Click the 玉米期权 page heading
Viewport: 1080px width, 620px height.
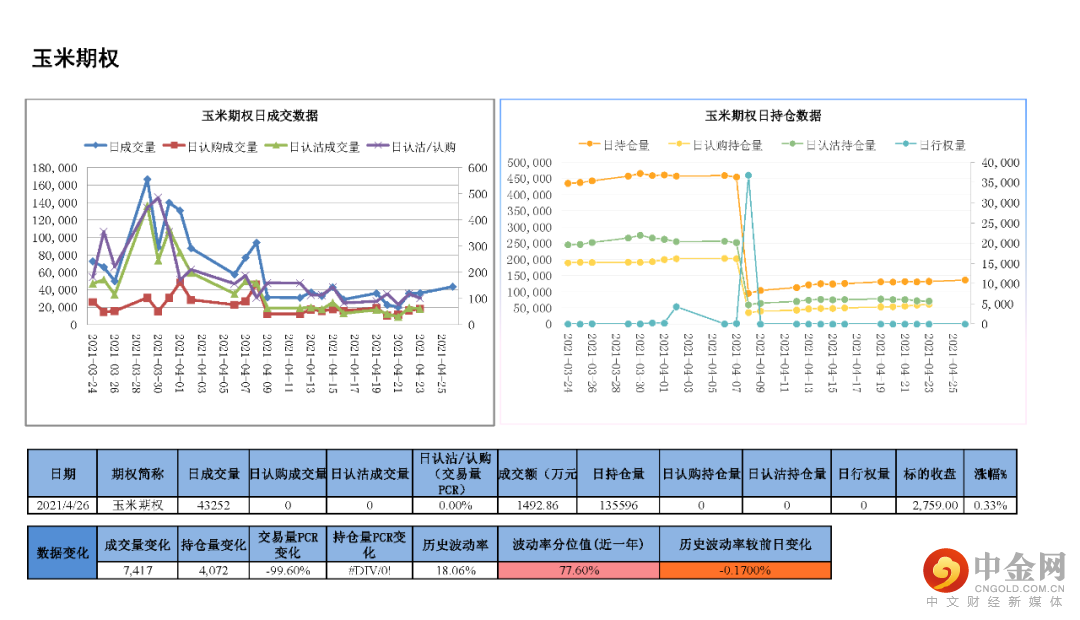coord(76,59)
